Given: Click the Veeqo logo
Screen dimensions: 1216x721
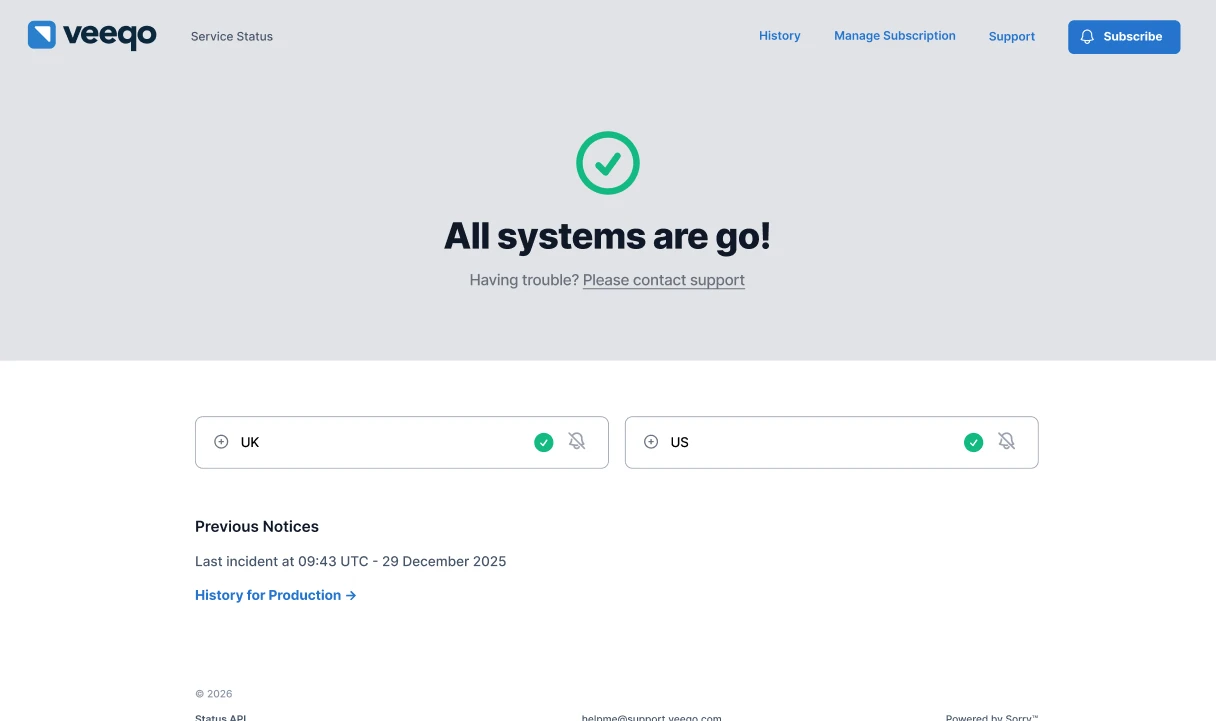Looking at the screenshot, I should (x=92, y=35).
